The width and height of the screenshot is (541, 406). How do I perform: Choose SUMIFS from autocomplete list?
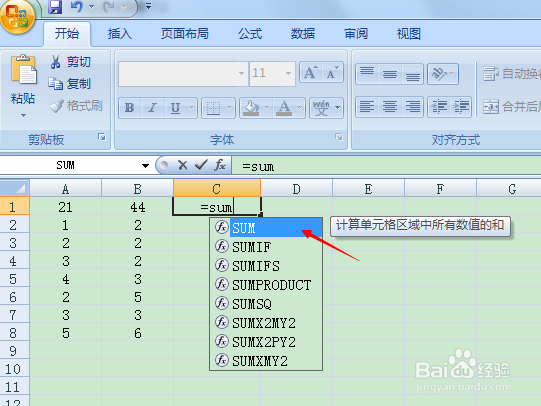266,266
